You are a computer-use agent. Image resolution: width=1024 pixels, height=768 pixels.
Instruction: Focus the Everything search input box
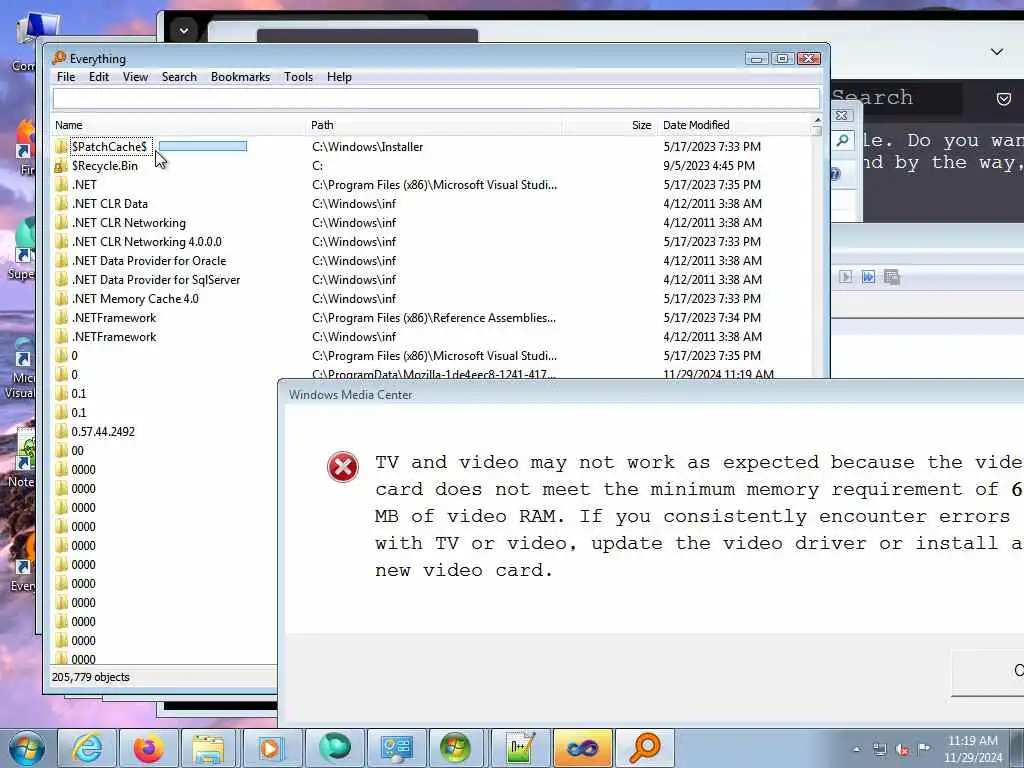(x=436, y=99)
